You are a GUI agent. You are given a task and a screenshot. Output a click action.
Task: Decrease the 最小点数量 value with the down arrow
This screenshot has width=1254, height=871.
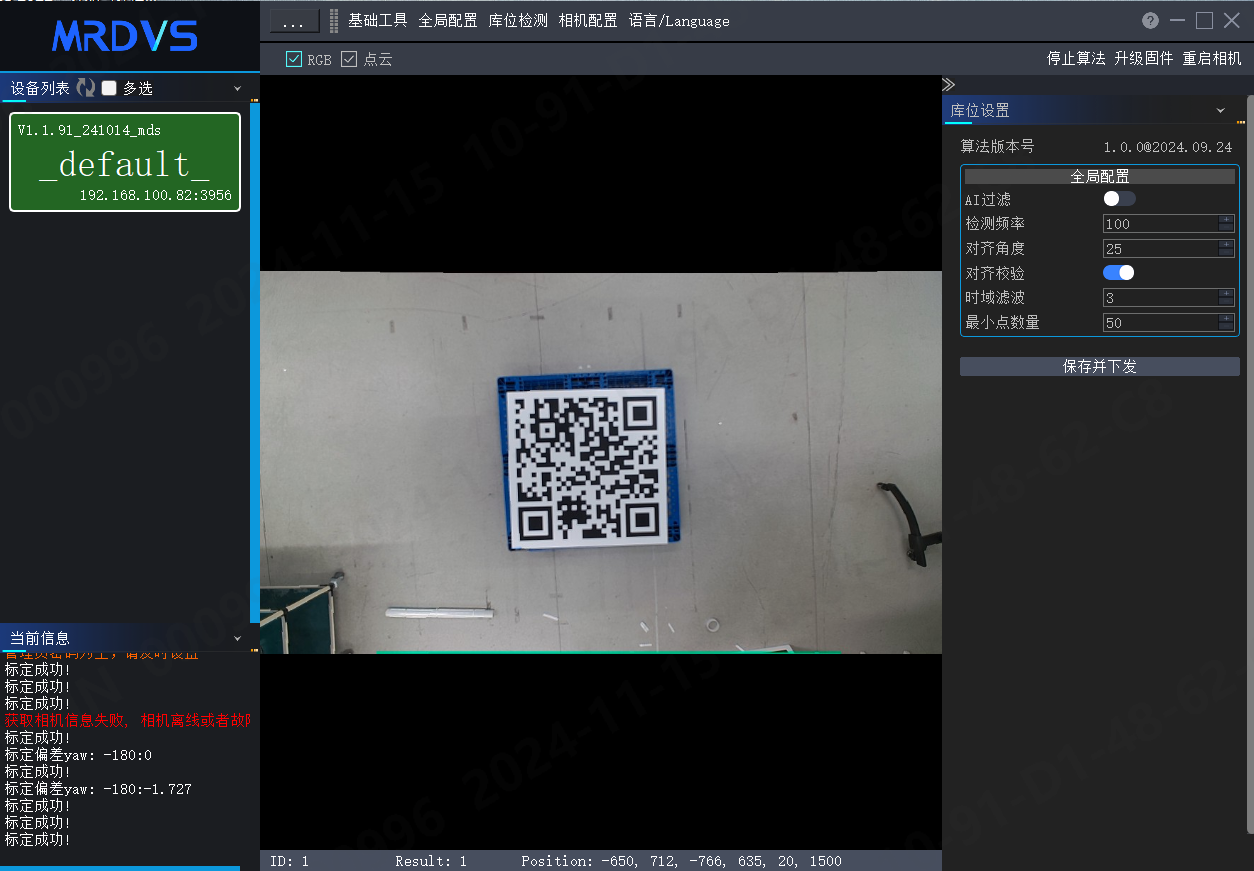[x=1227, y=326]
